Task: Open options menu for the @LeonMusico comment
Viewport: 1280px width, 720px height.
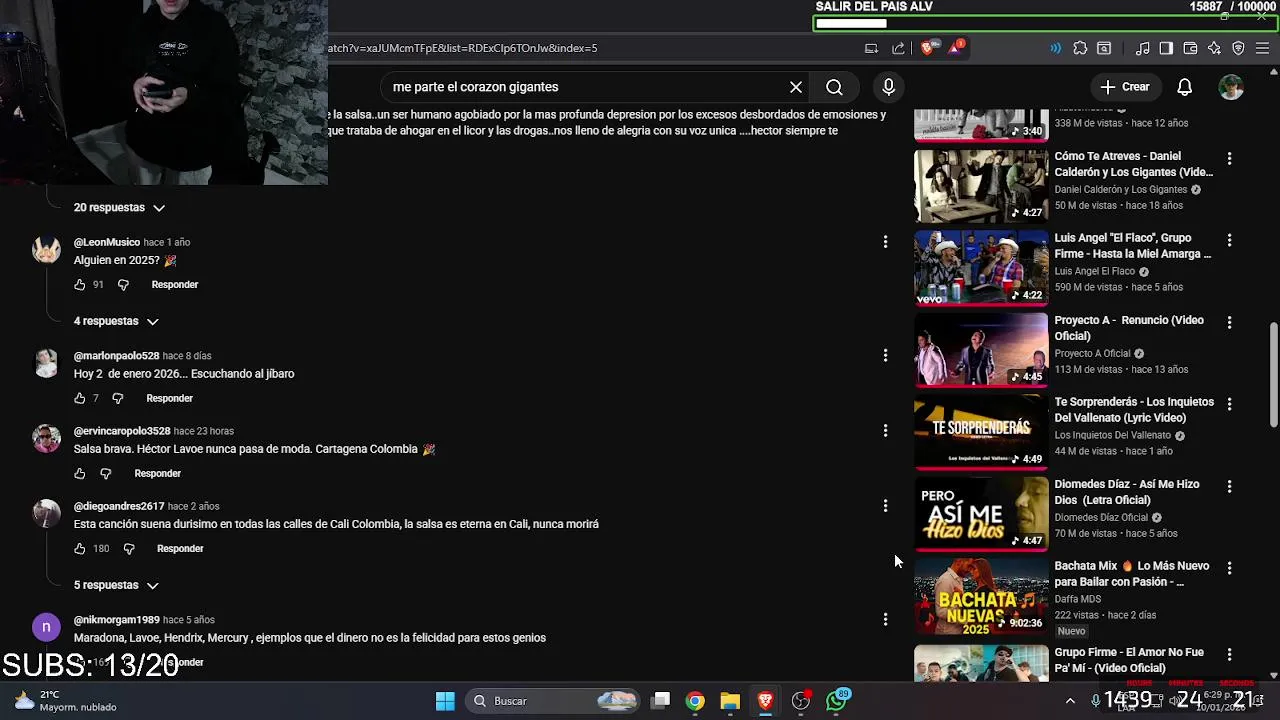Action: [885, 242]
